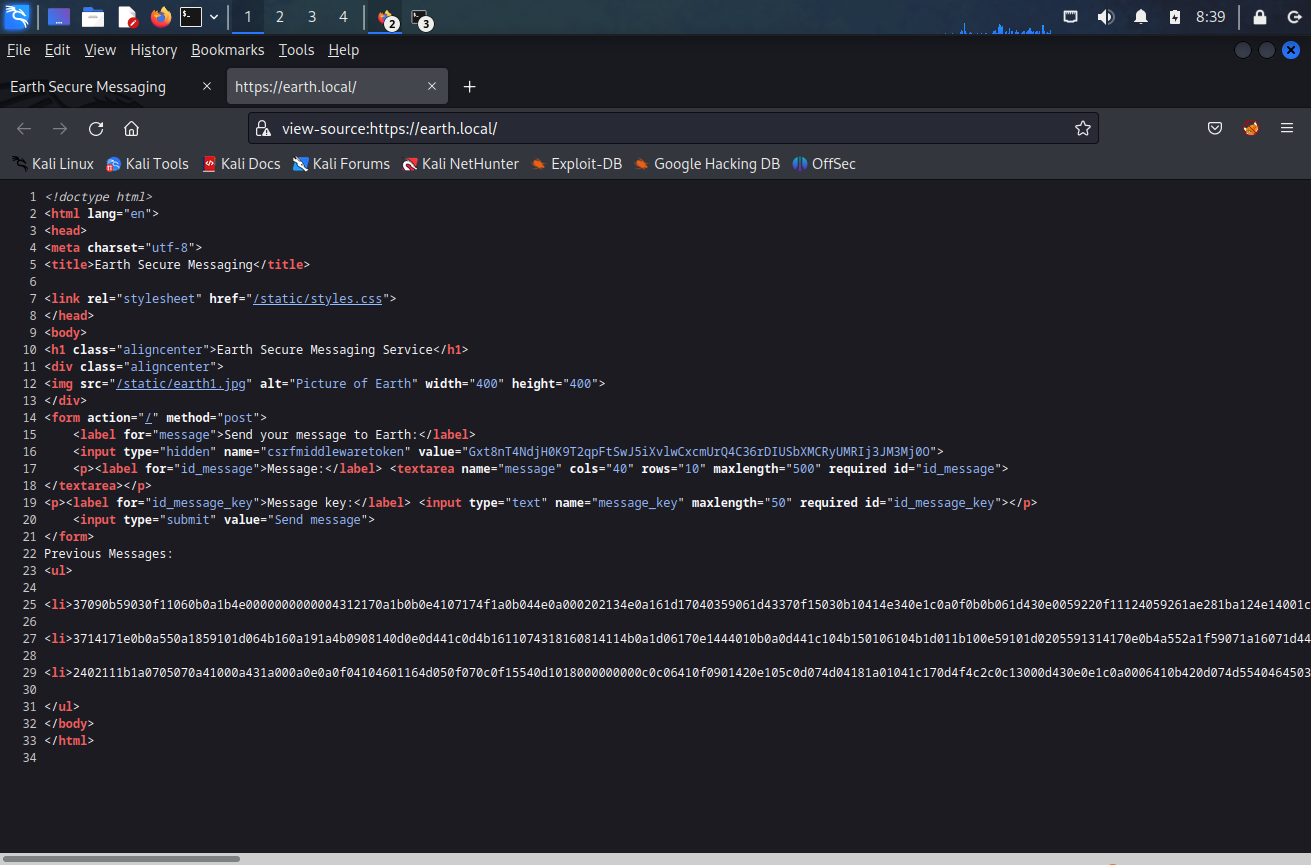Open the OffSec bookmark
The image size is (1311, 865).
[x=824, y=164]
